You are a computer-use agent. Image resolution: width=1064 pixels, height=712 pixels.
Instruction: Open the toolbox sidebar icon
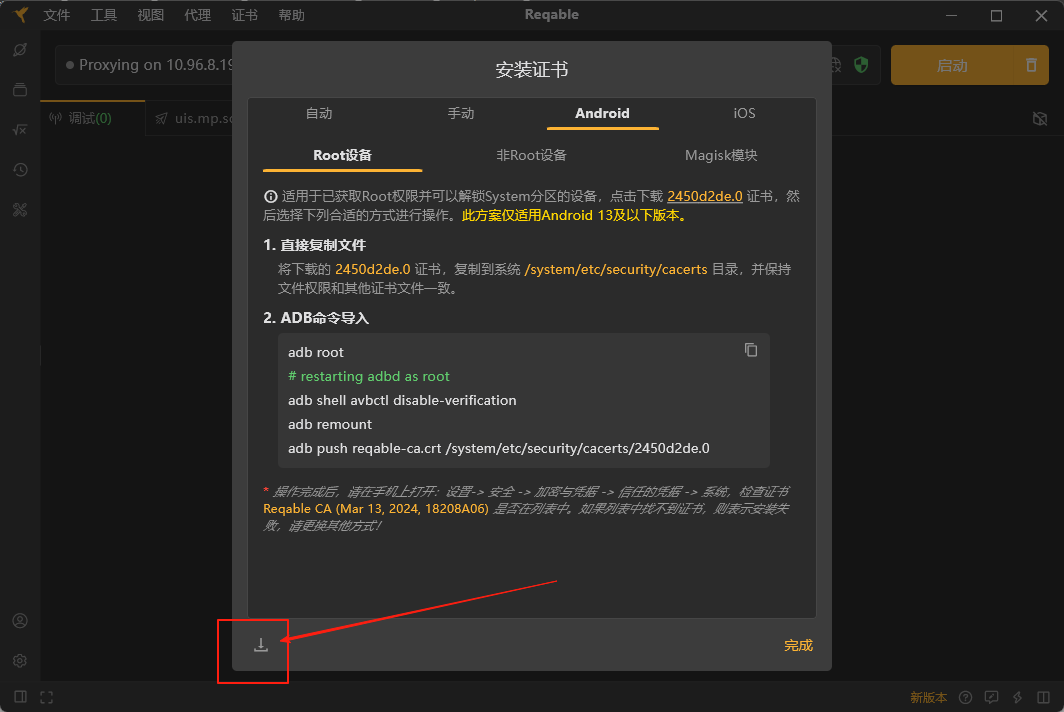coord(20,210)
